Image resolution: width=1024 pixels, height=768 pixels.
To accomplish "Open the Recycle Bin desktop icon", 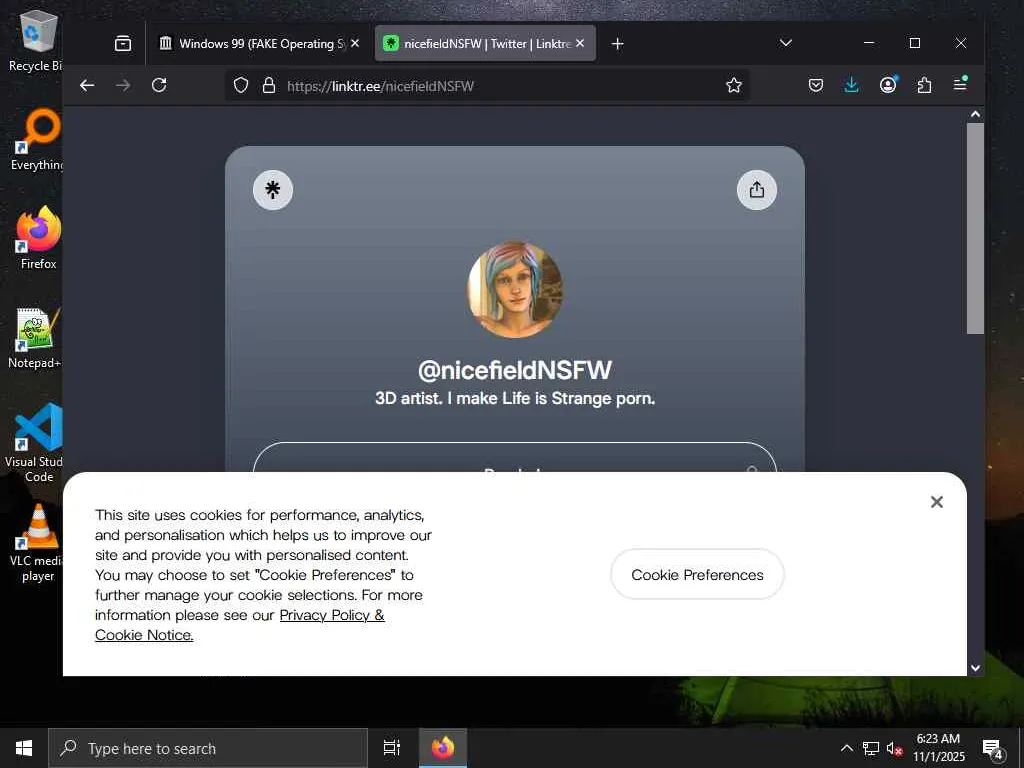I will [36, 41].
